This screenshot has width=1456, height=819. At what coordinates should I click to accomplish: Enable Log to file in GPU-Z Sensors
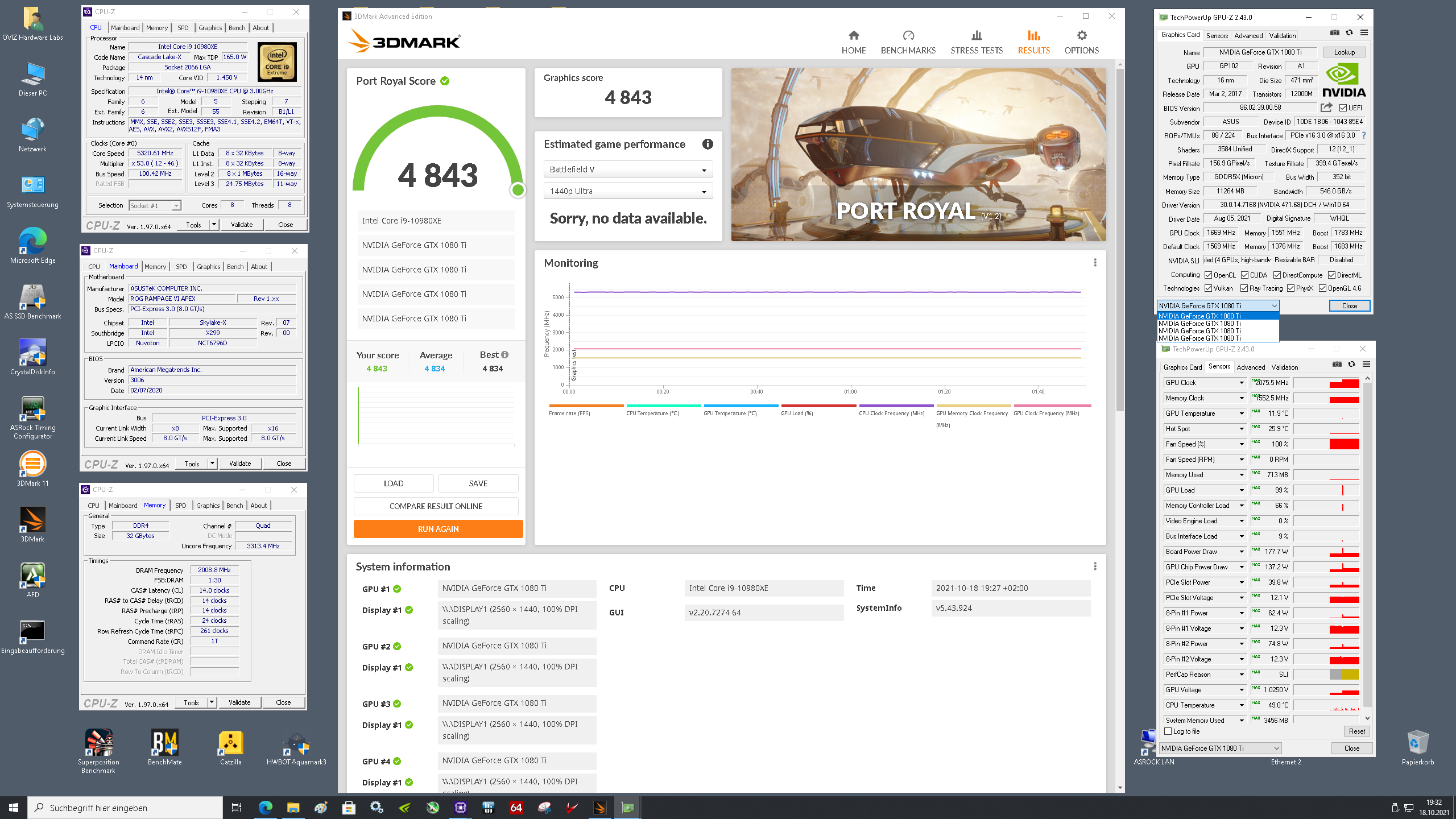pyautogui.click(x=1168, y=731)
